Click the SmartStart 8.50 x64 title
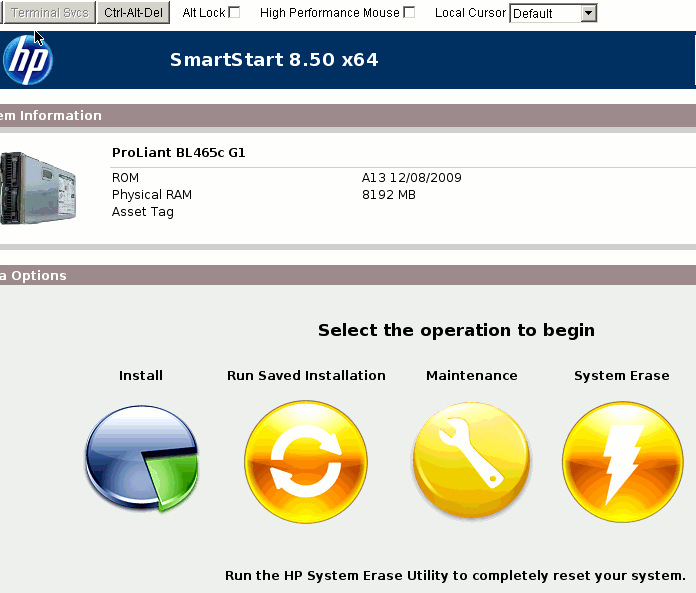Screen dimensions: 696x593 pyautogui.click(x=274, y=60)
